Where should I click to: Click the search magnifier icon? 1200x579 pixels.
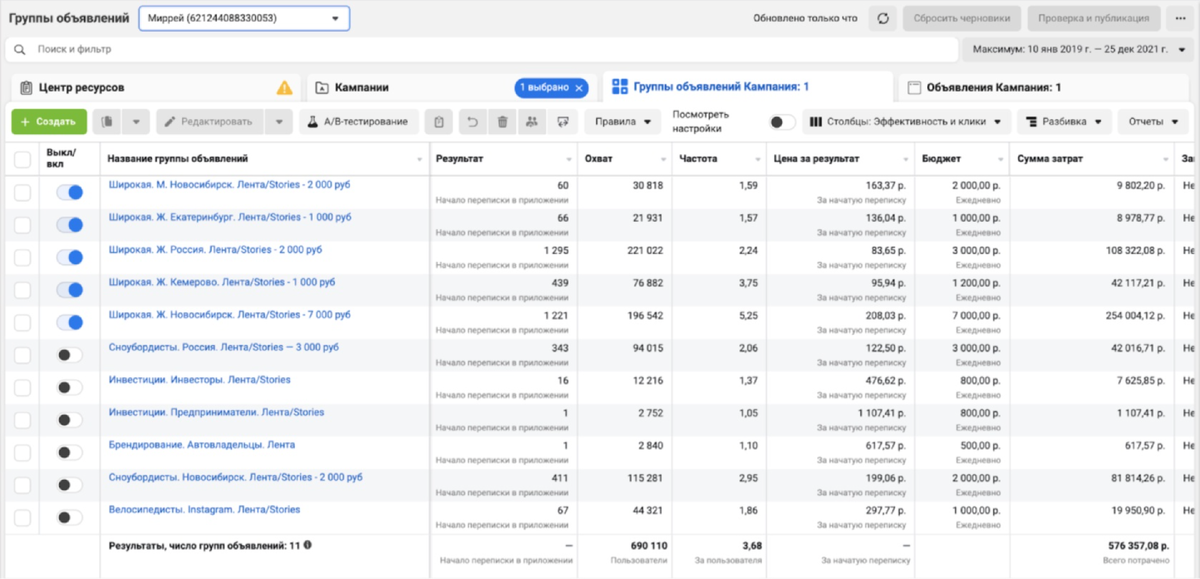[x=21, y=49]
